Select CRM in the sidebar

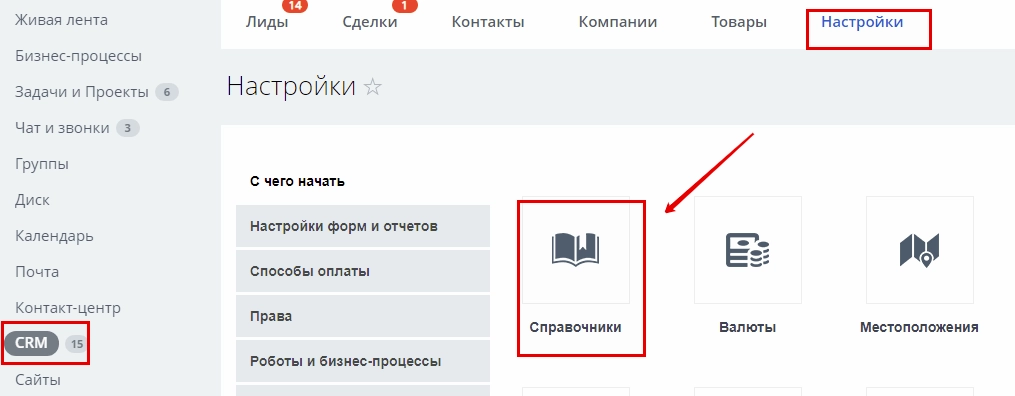point(32,343)
